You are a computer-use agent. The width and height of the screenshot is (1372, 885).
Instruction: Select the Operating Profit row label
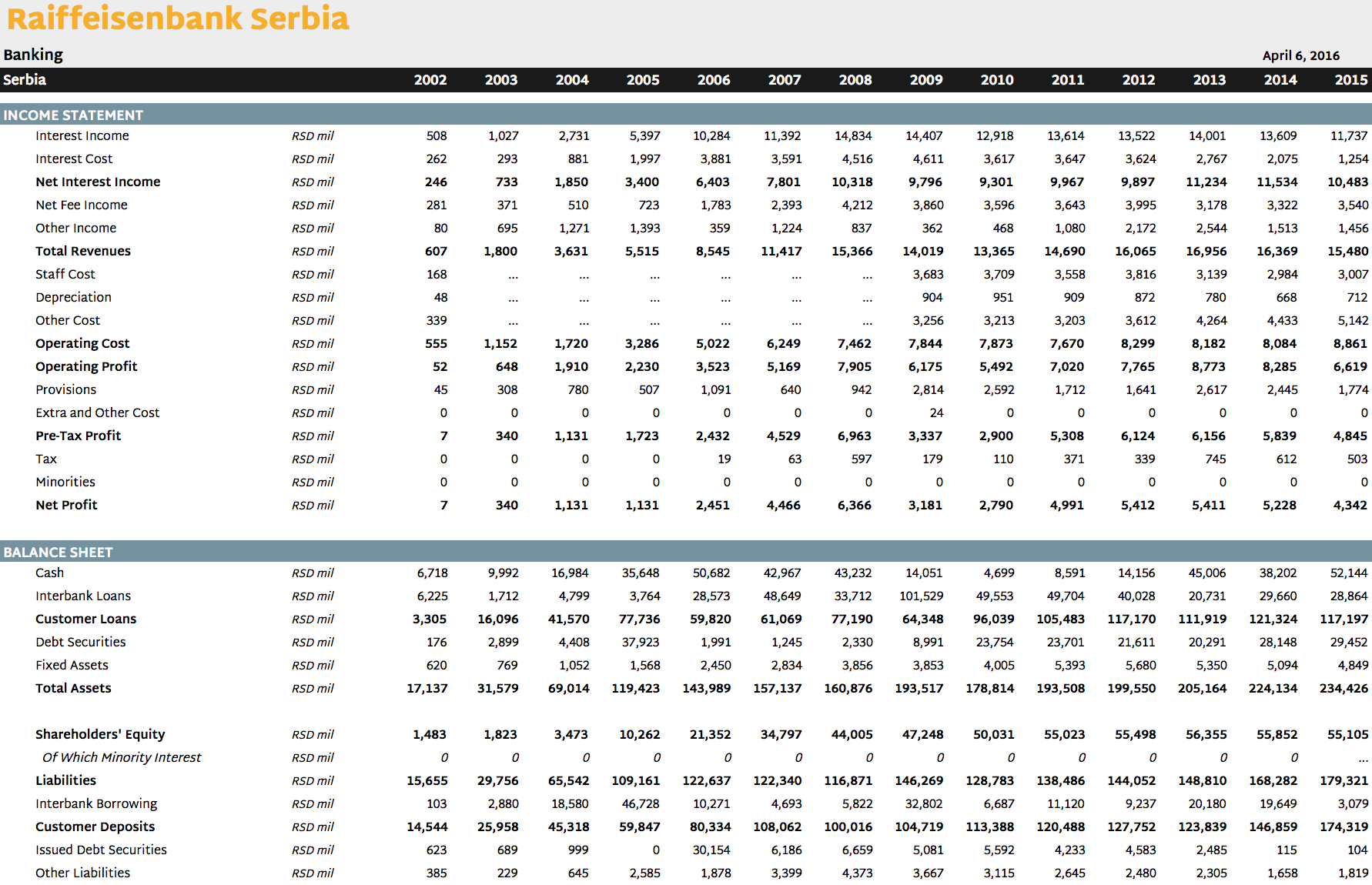point(86,367)
